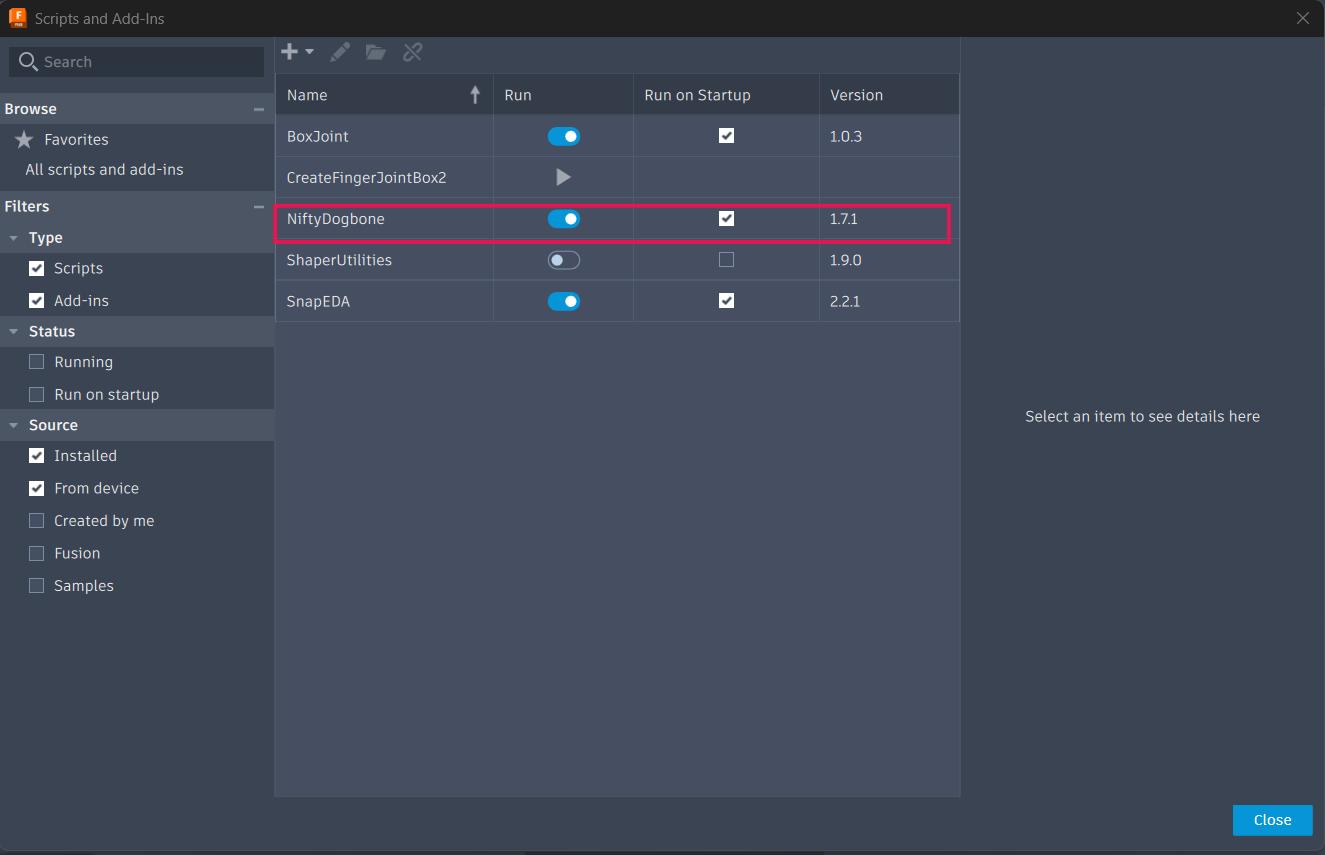Viewport: 1325px width, 855px height.
Task: Click version 1.7.1 of NiftyDogbone
Action: [844, 219]
